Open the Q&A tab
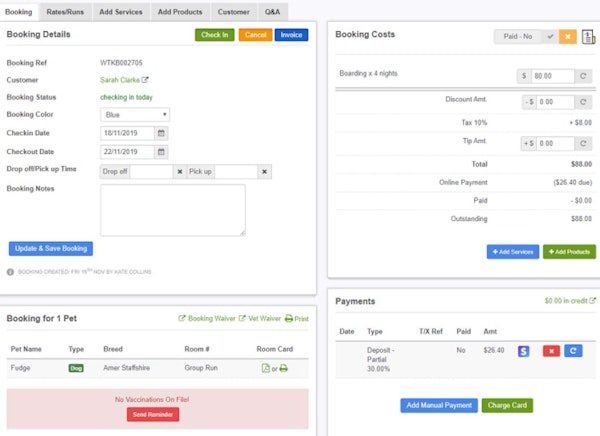Viewport: 600px width, 436px height. pyautogui.click(x=272, y=12)
